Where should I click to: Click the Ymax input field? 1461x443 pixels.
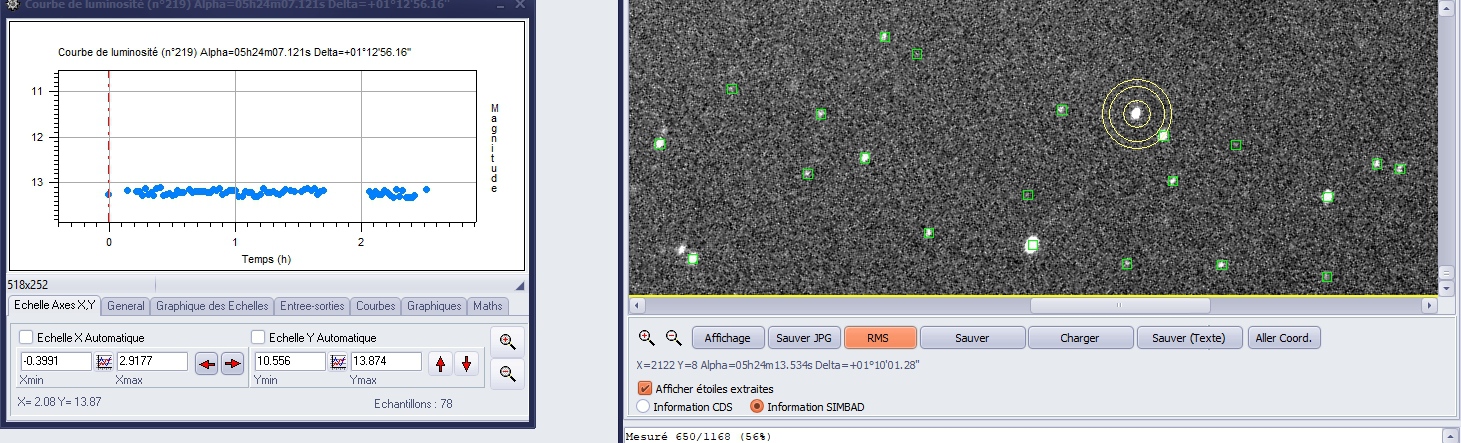coord(386,362)
